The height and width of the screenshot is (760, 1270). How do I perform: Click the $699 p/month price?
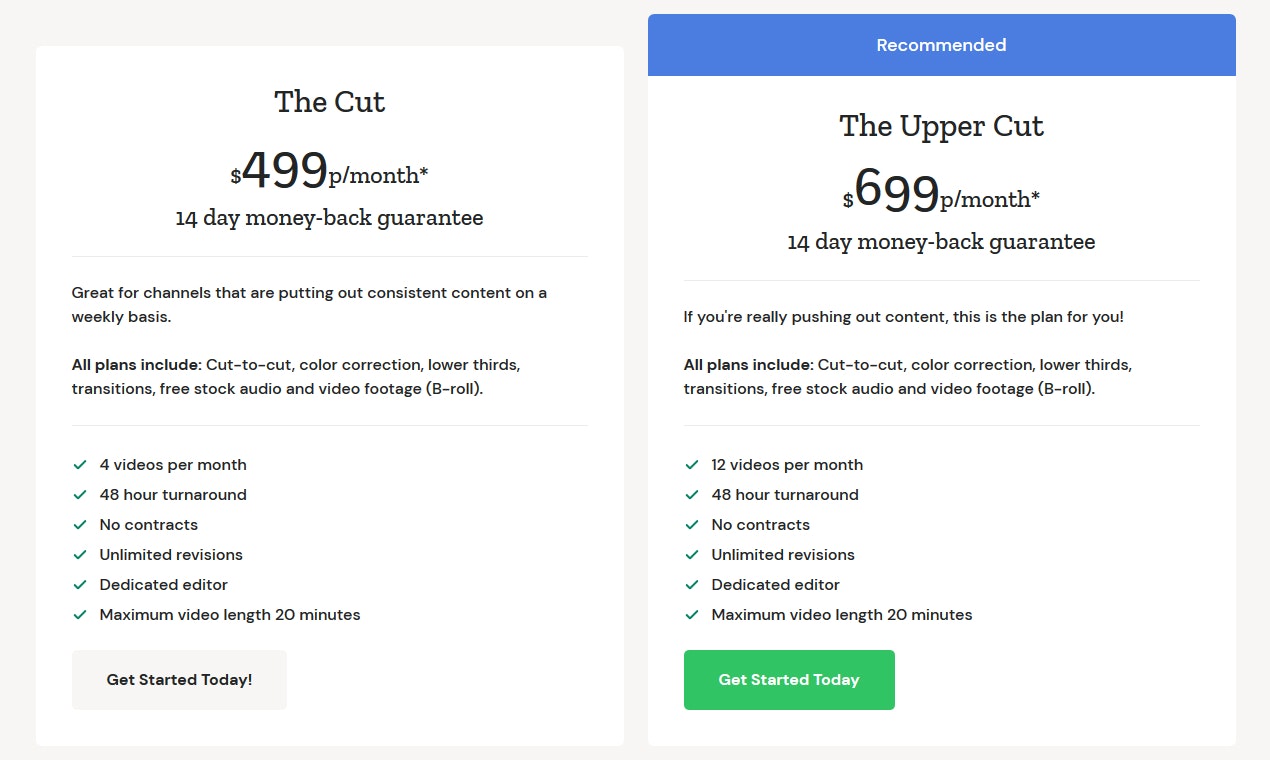coord(942,194)
